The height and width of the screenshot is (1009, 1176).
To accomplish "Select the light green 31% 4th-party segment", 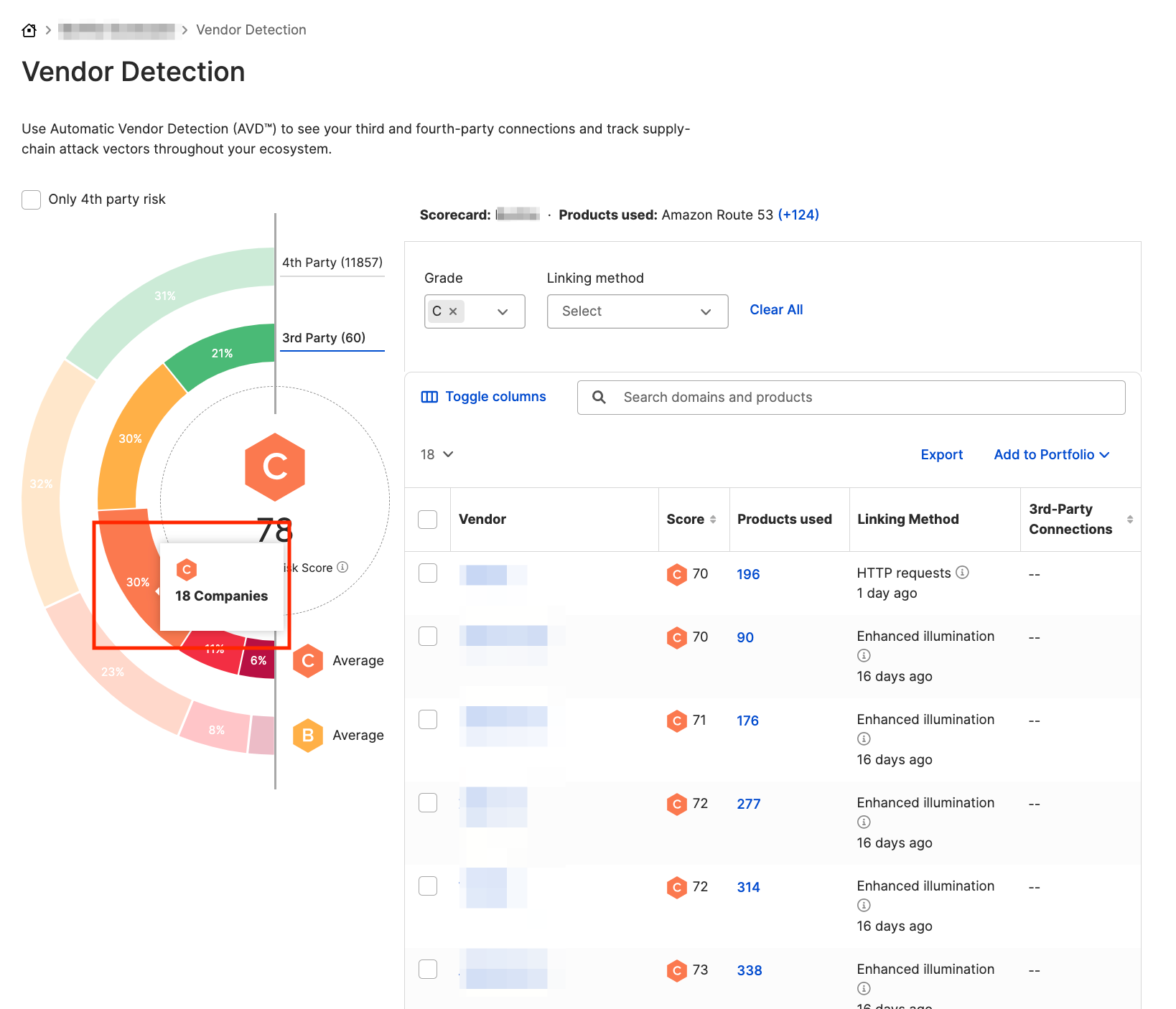I will pos(165,296).
